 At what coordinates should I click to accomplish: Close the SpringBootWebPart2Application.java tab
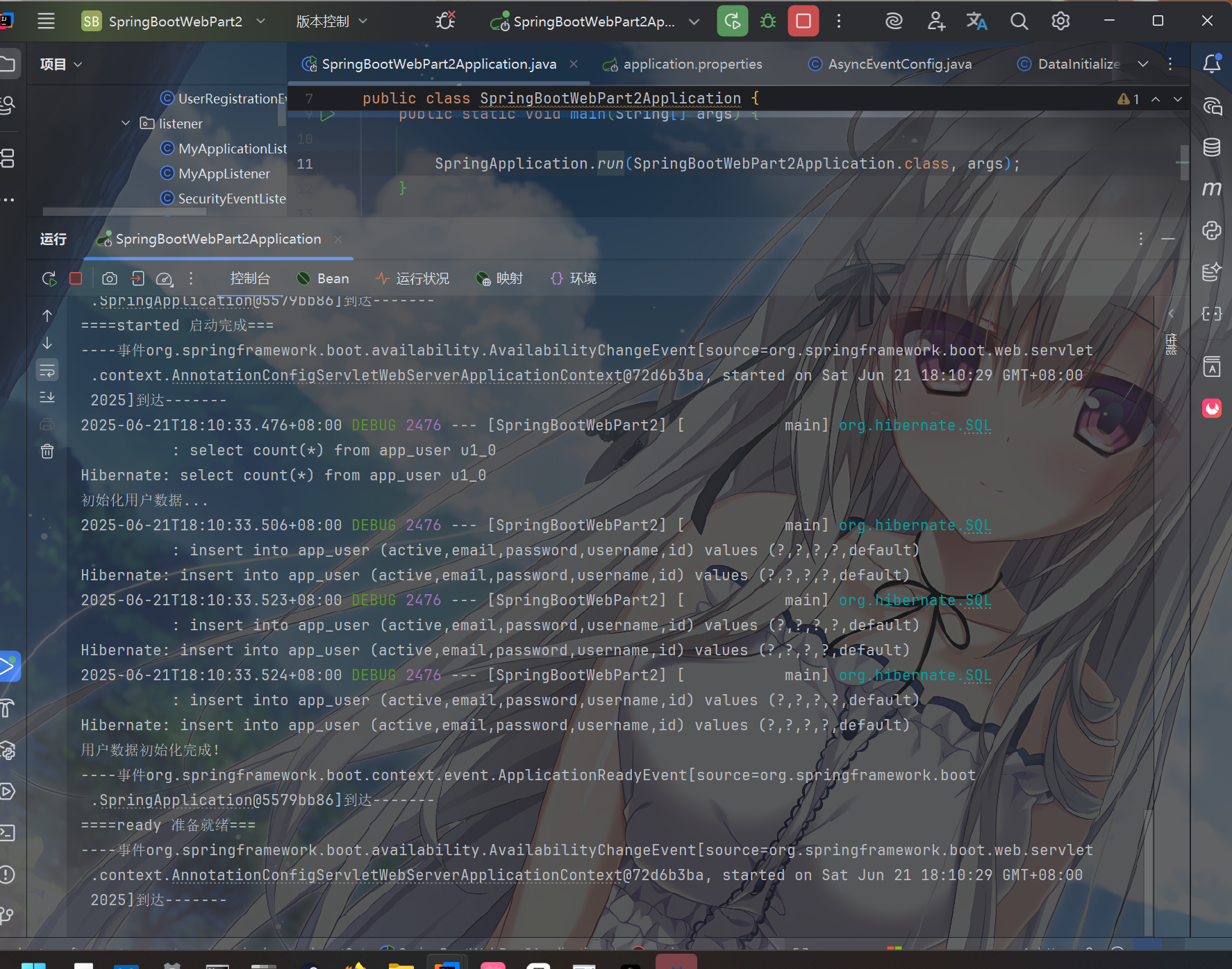(574, 64)
